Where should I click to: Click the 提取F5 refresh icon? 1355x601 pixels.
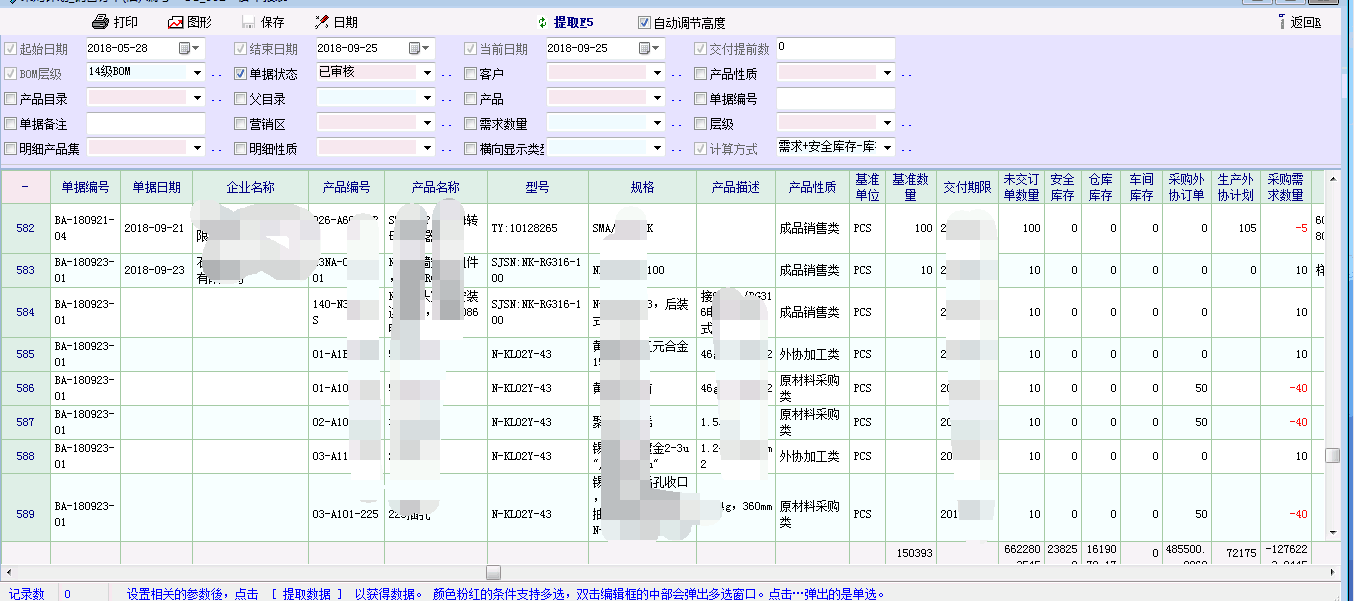pyautogui.click(x=543, y=22)
